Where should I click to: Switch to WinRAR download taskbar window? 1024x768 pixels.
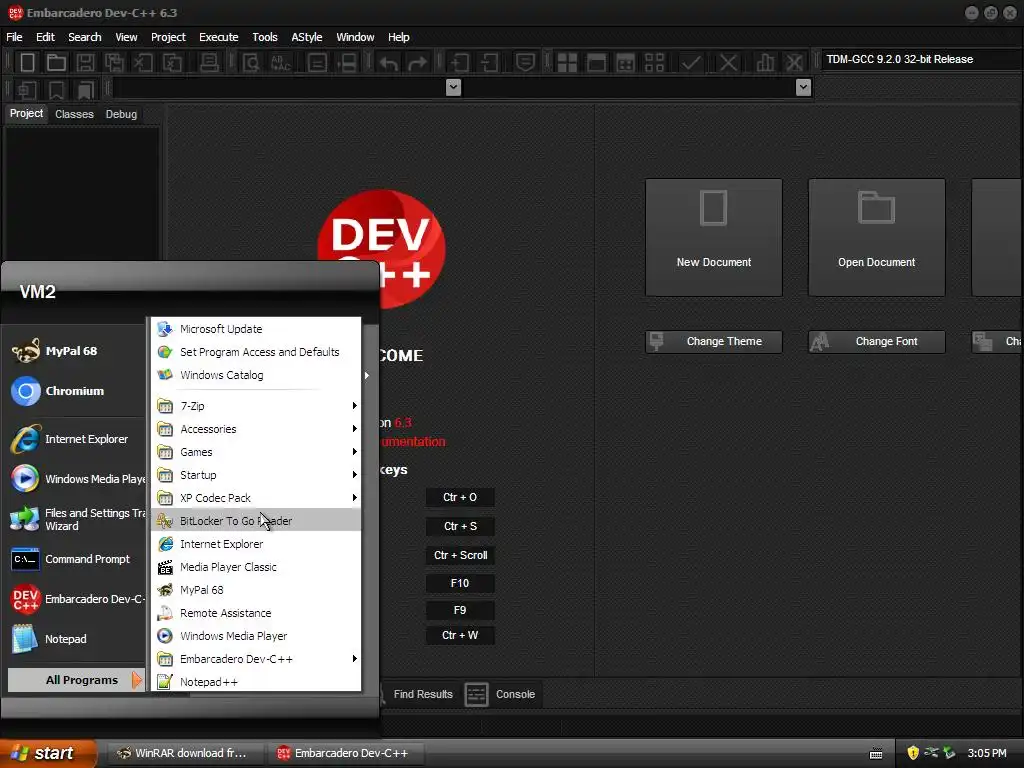coord(185,753)
